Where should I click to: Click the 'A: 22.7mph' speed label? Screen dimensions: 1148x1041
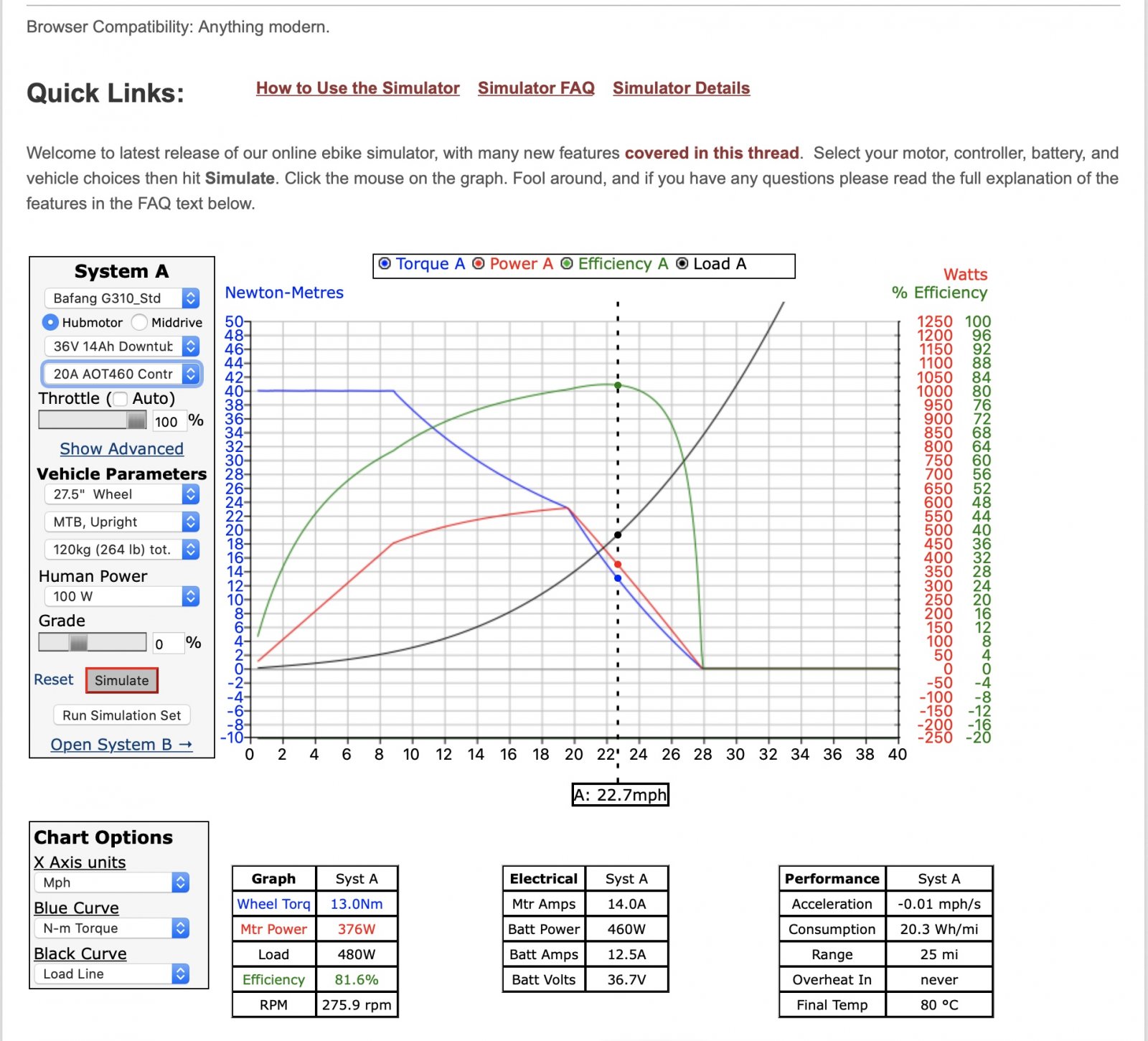(620, 794)
